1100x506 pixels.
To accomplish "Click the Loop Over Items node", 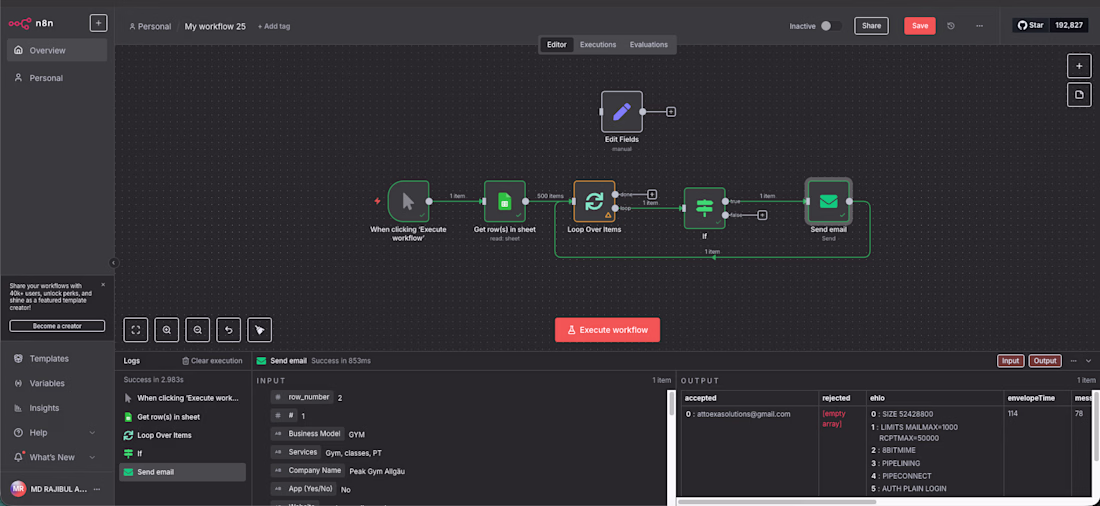I will point(594,202).
